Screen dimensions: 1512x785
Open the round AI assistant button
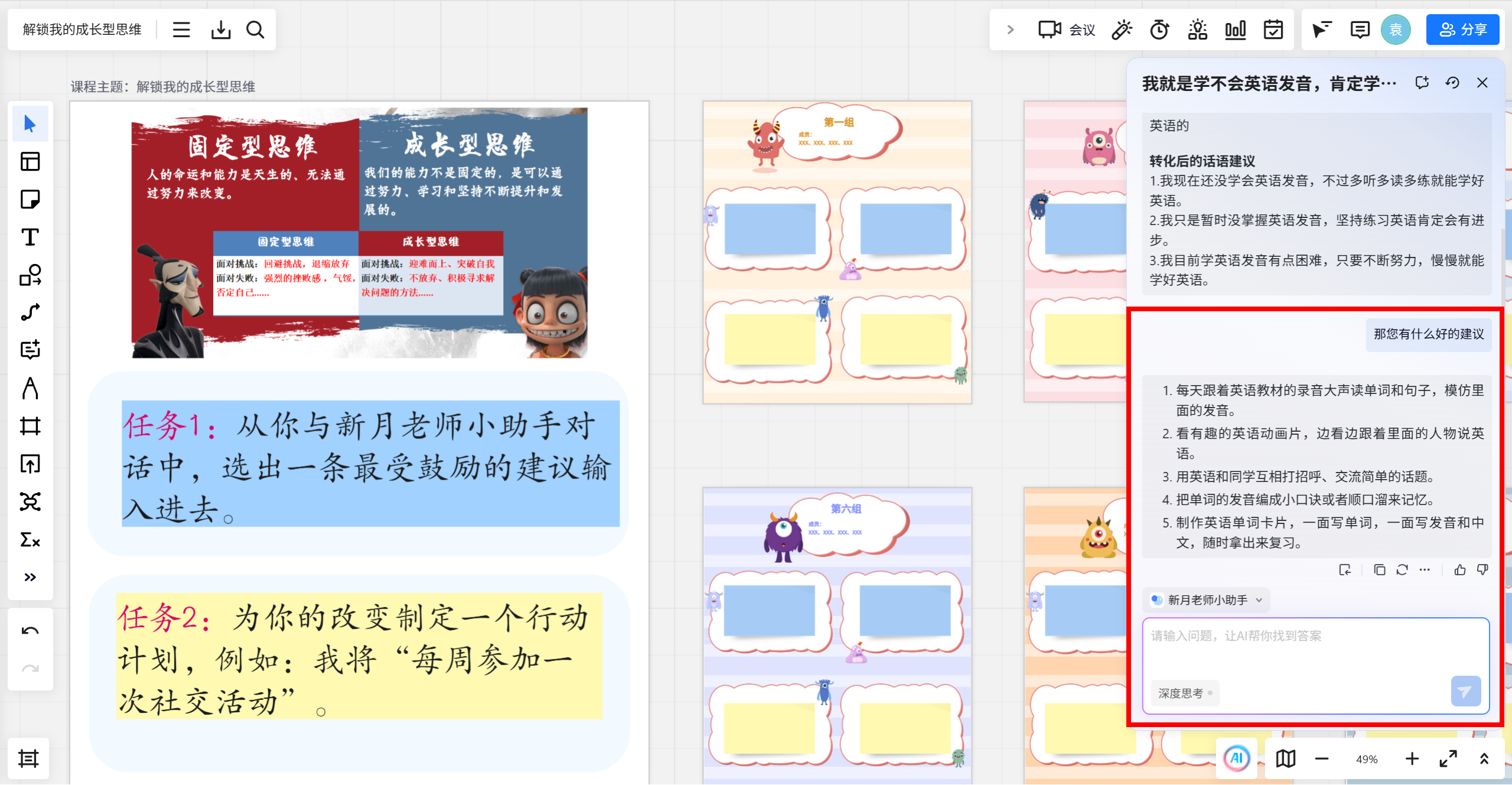point(1237,759)
